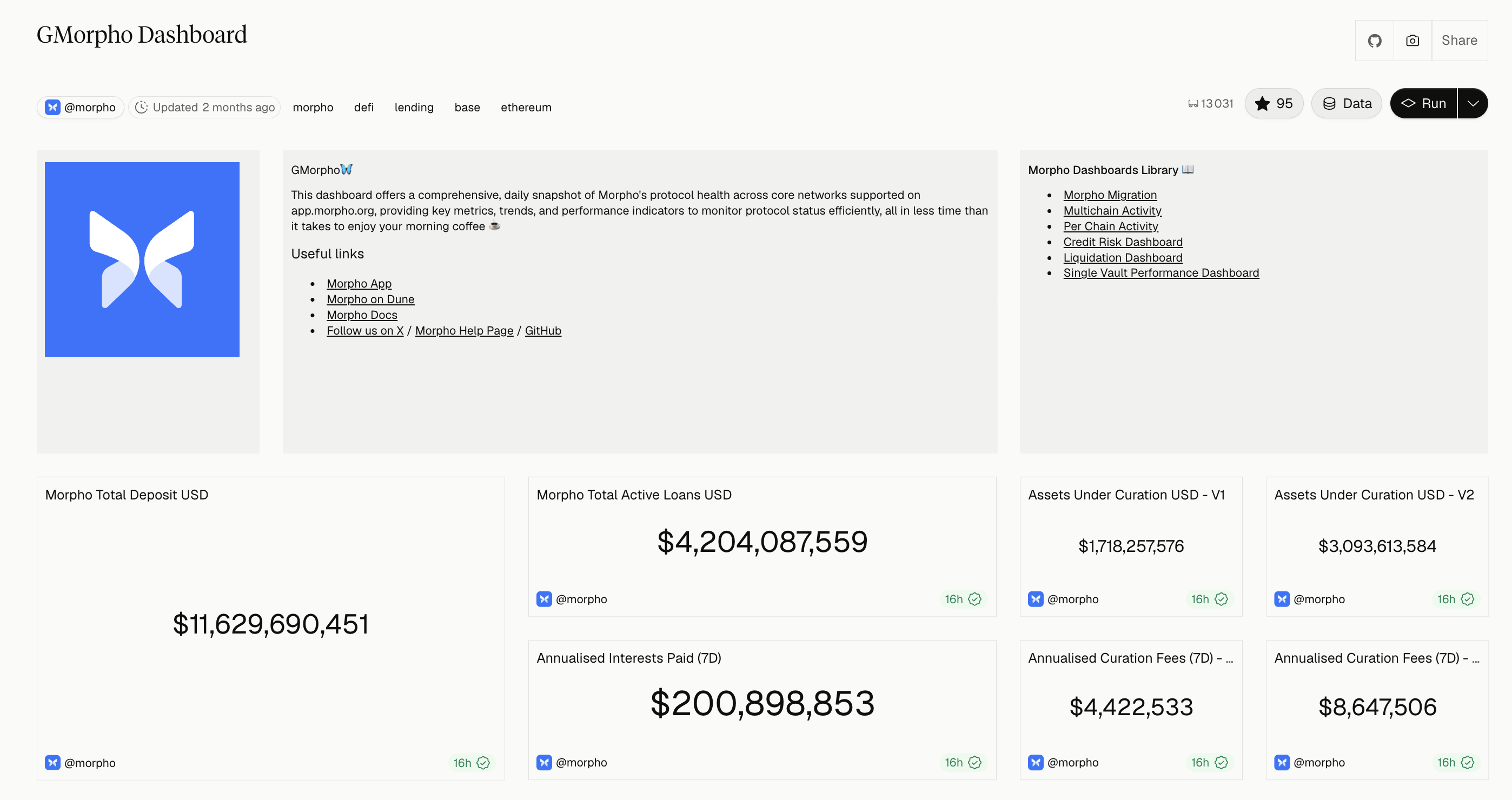Image resolution: width=1512 pixels, height=800 pixels.
Task: Select the base tag
Action: (467, 108)
